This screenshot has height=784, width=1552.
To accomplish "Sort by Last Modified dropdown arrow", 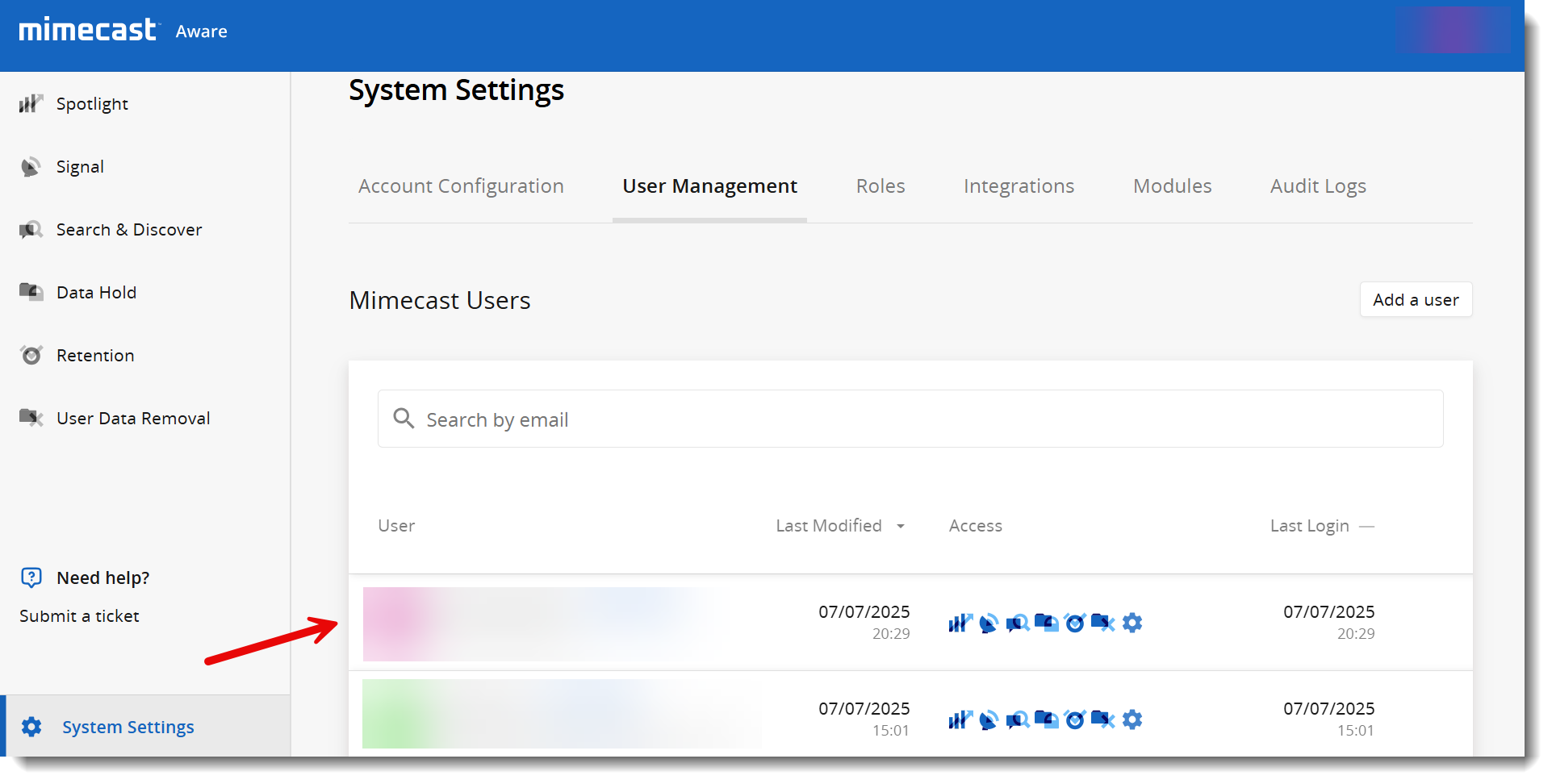I will pos(901,526).
